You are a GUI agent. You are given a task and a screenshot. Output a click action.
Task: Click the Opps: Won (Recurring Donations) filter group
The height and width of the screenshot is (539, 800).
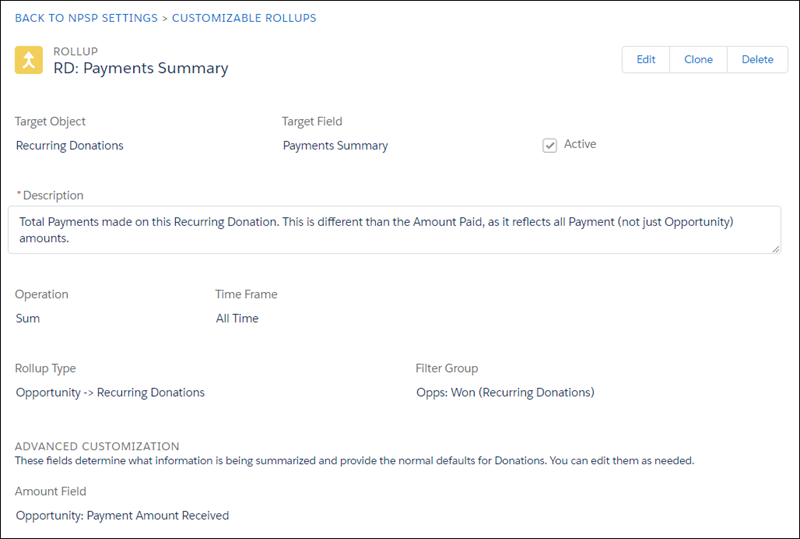[x=505, y=393]
